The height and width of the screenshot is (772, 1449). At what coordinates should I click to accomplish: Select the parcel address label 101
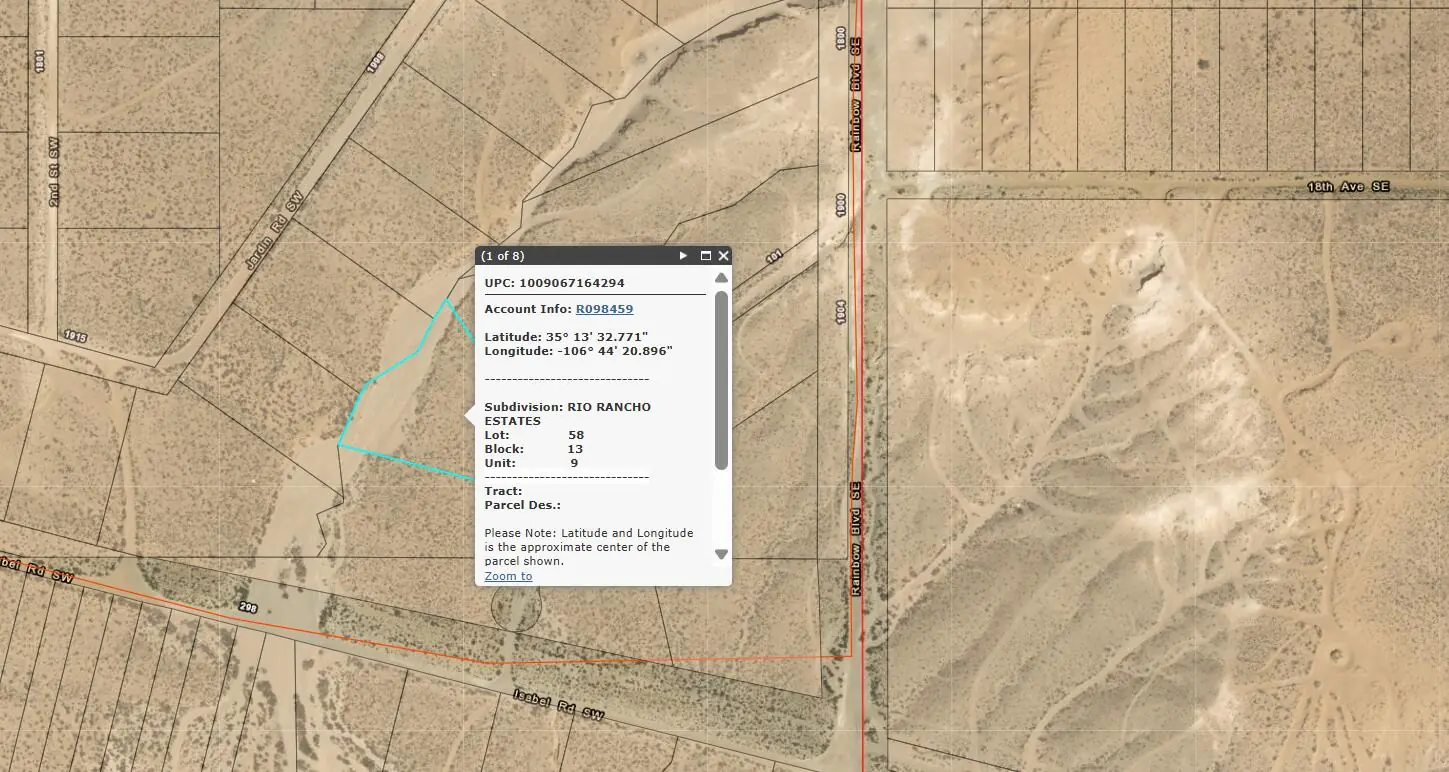[x=772, y=257]
